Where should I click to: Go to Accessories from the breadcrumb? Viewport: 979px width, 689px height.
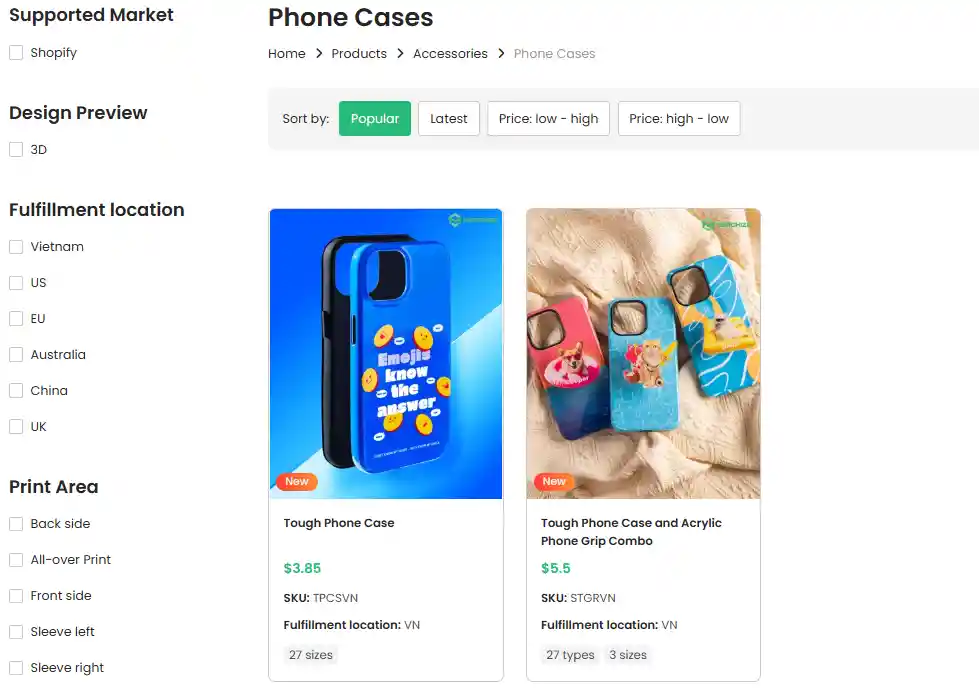pyautogui.click(x=450, y=53)
